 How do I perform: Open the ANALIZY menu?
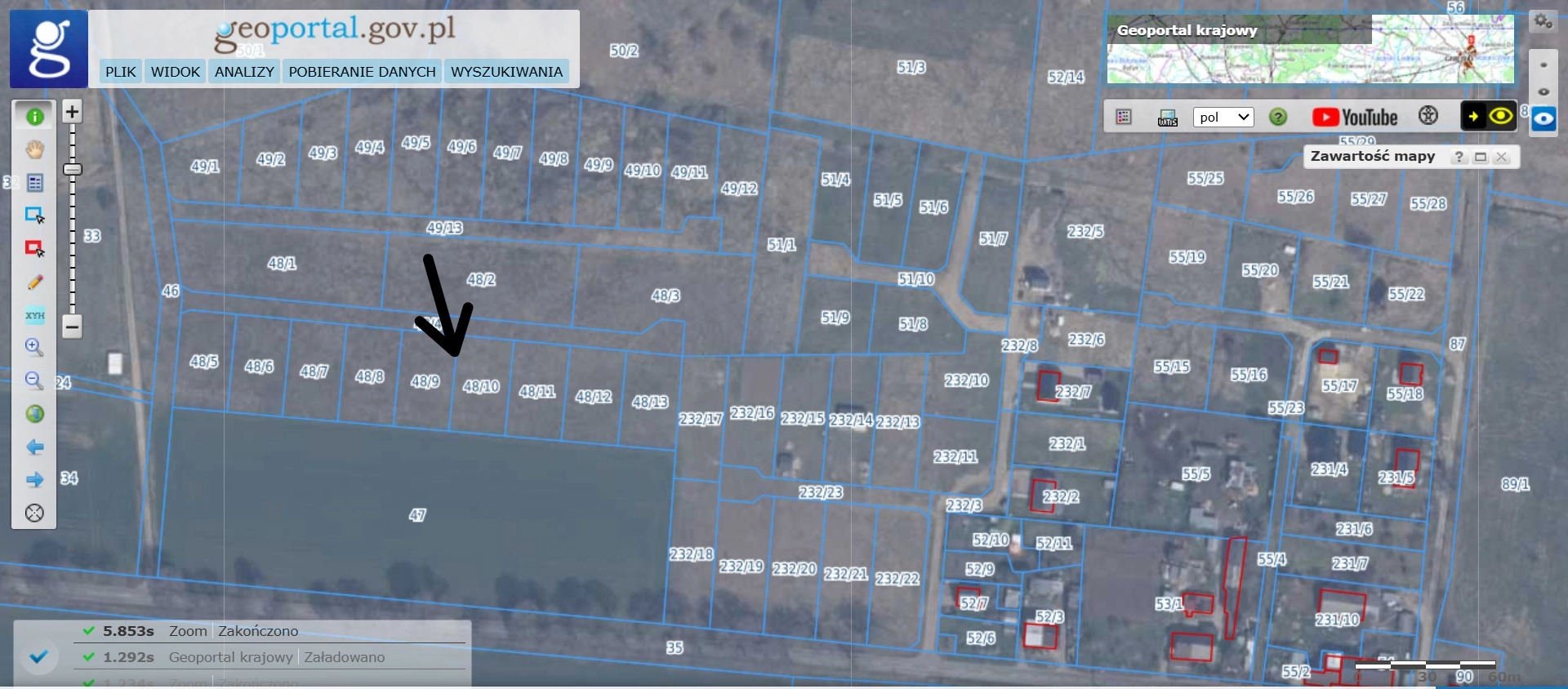tap(244, 72)
